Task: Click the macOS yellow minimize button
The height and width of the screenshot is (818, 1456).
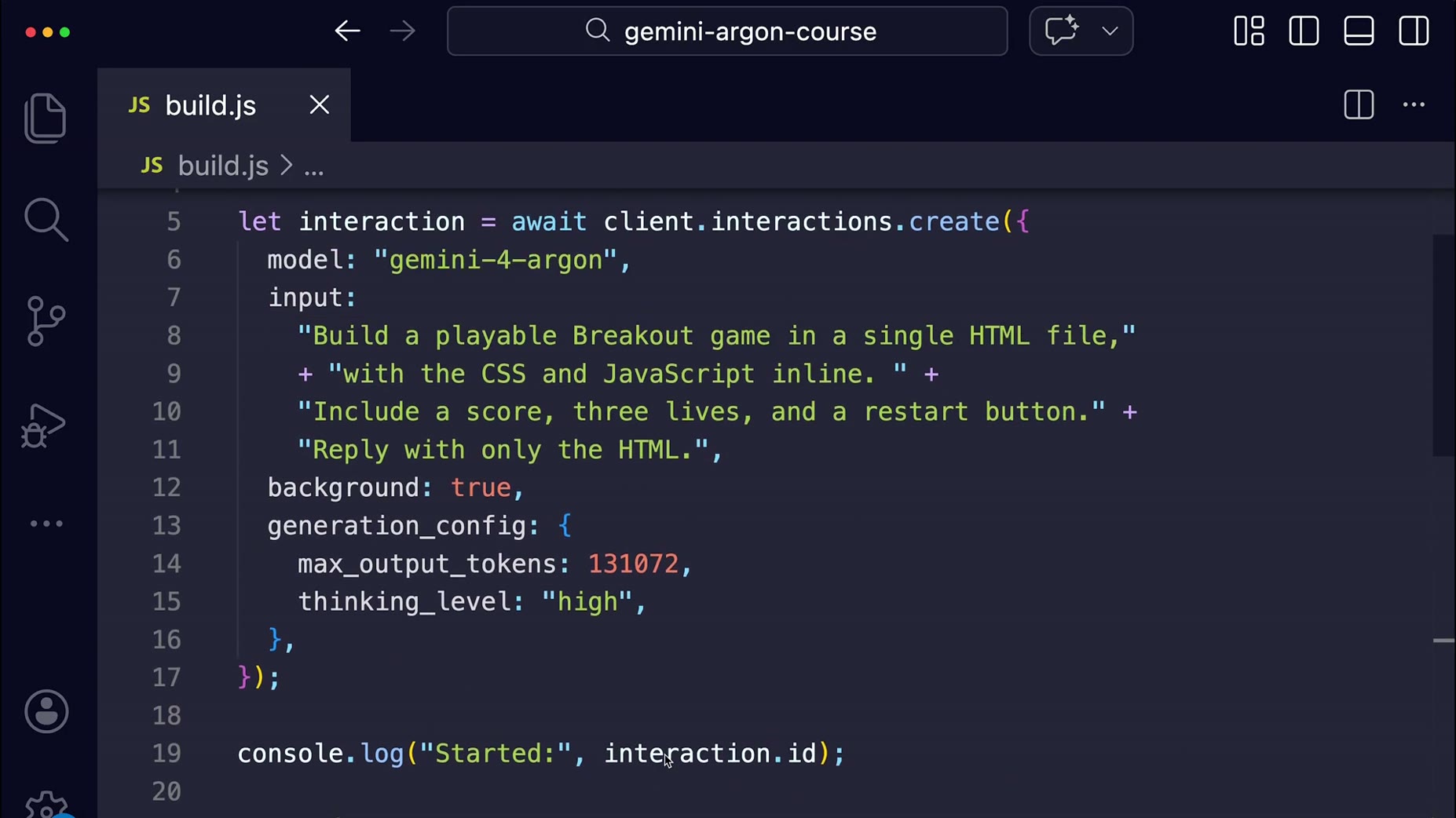Action: click(x=48, y=32)
